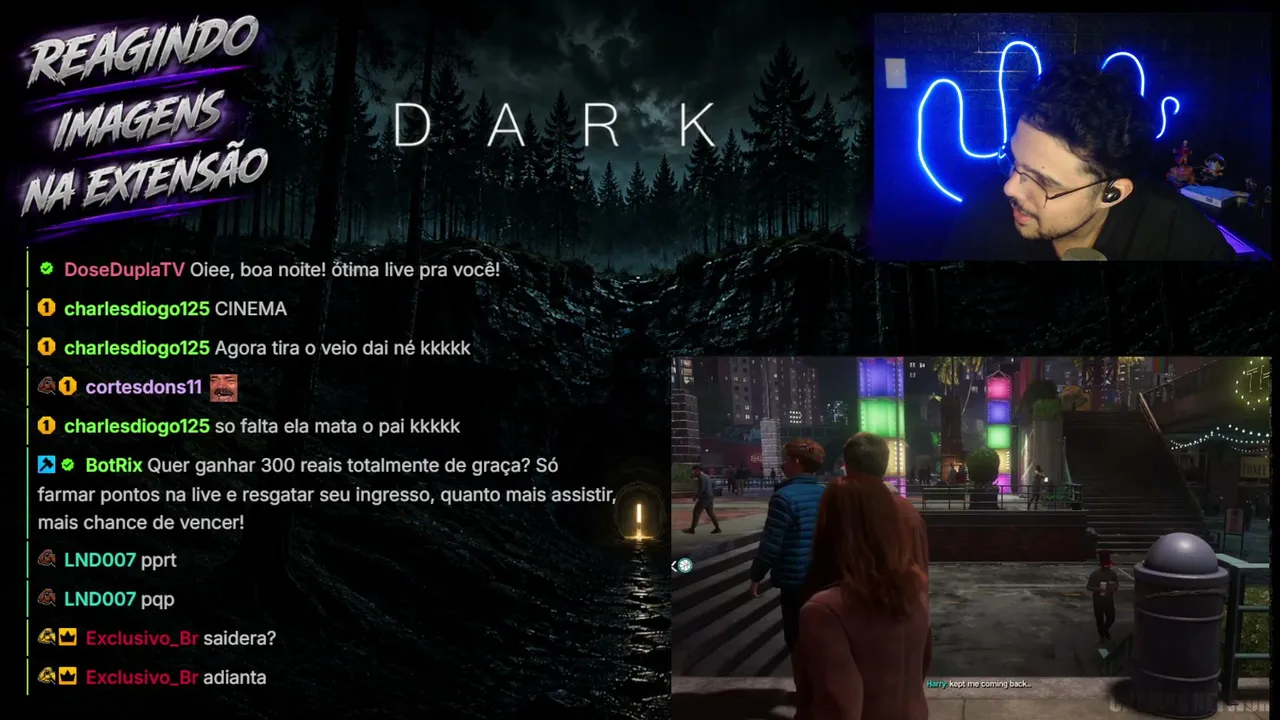
Task: Click the charlesdiogo125 username on the "so falta ela" message
Action: pyautogui.click(x=137, y=427)
